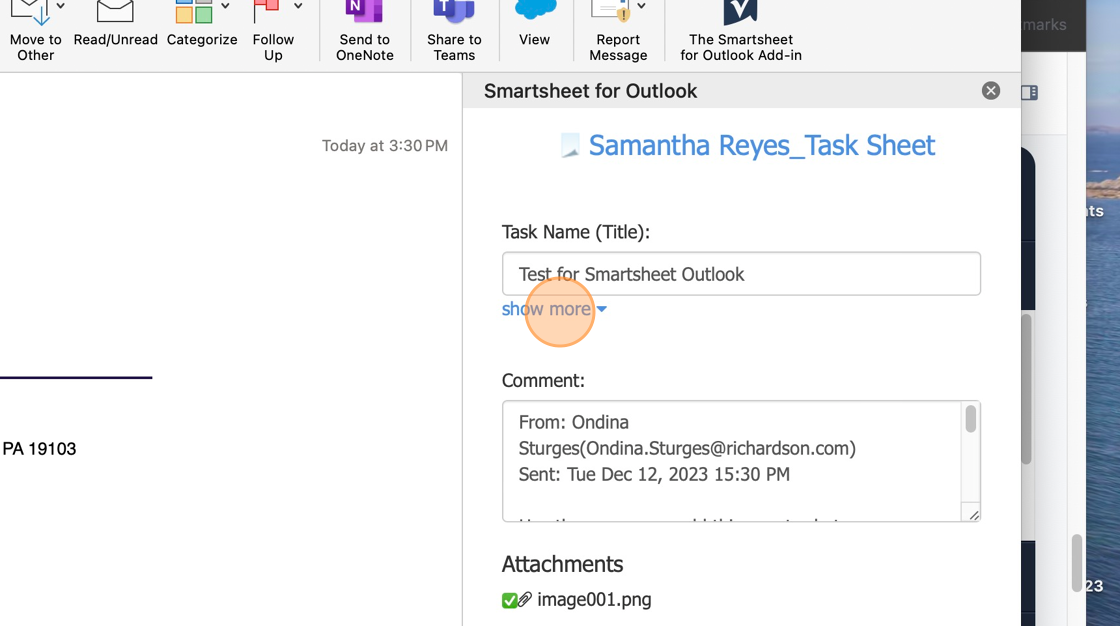Click the Follow Up flag icon
The height and width of the screenshot is (626, 1120).
coord(266,11)
